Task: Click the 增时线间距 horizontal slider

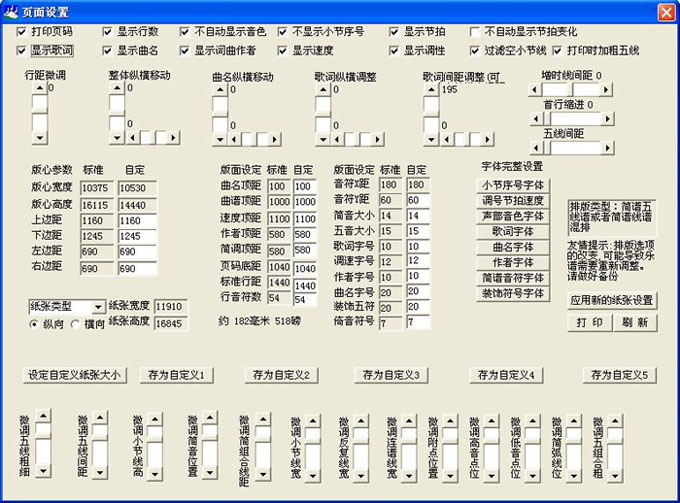Action: (578, 88)
